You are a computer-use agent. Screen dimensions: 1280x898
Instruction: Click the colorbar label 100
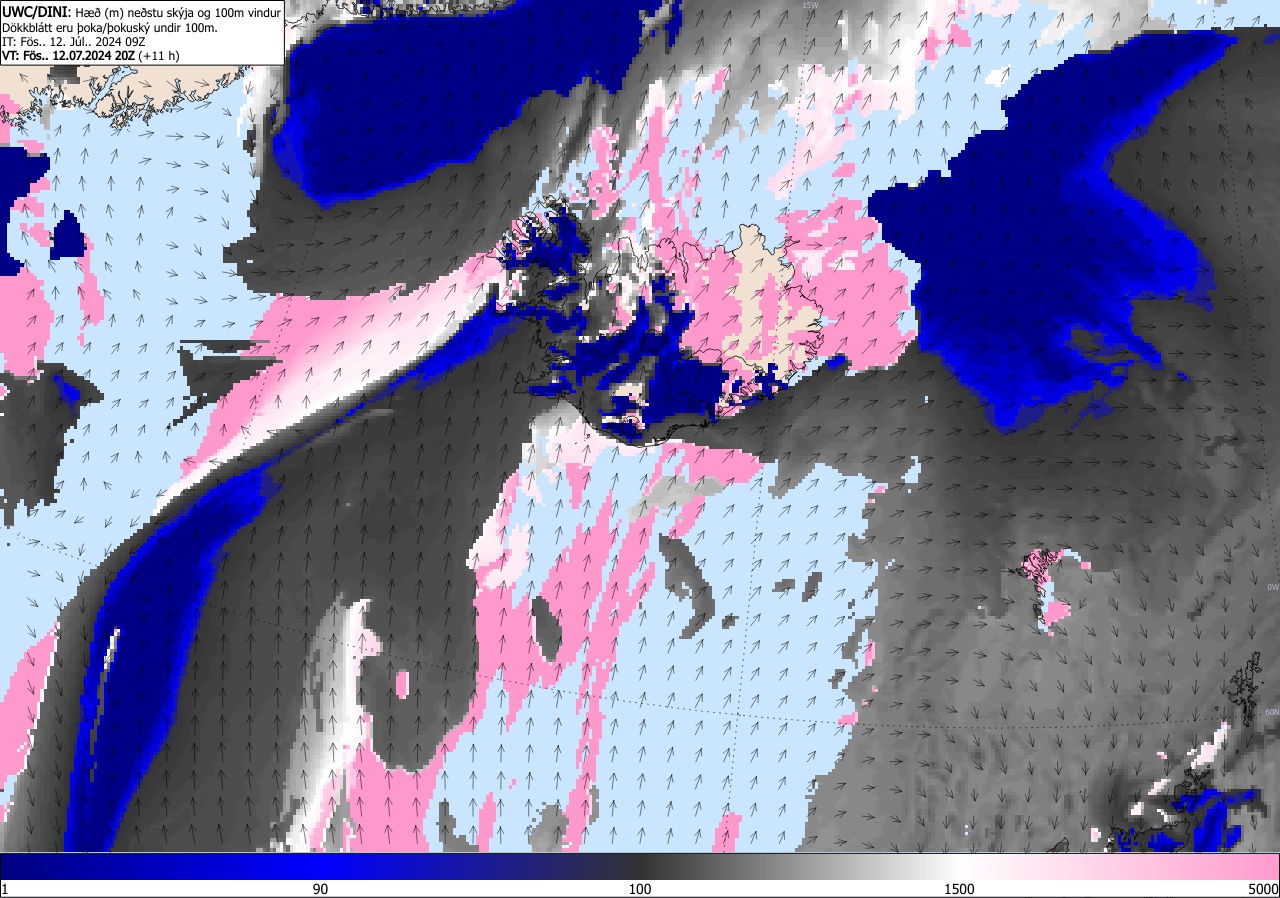coord(640,889)
